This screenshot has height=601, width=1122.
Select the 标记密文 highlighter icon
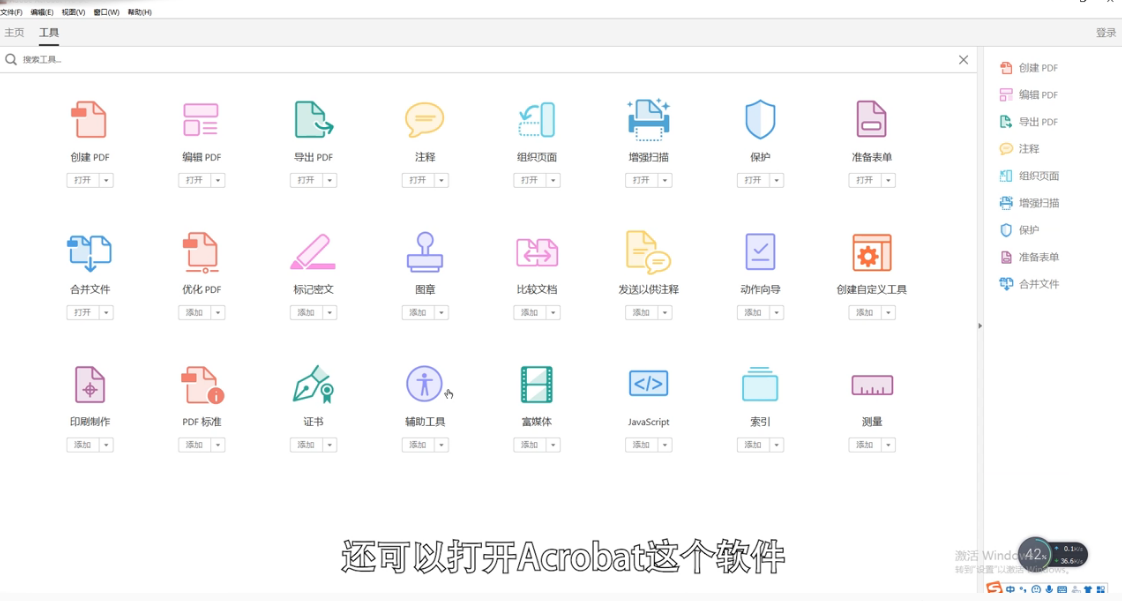click(x=313, y=252)
